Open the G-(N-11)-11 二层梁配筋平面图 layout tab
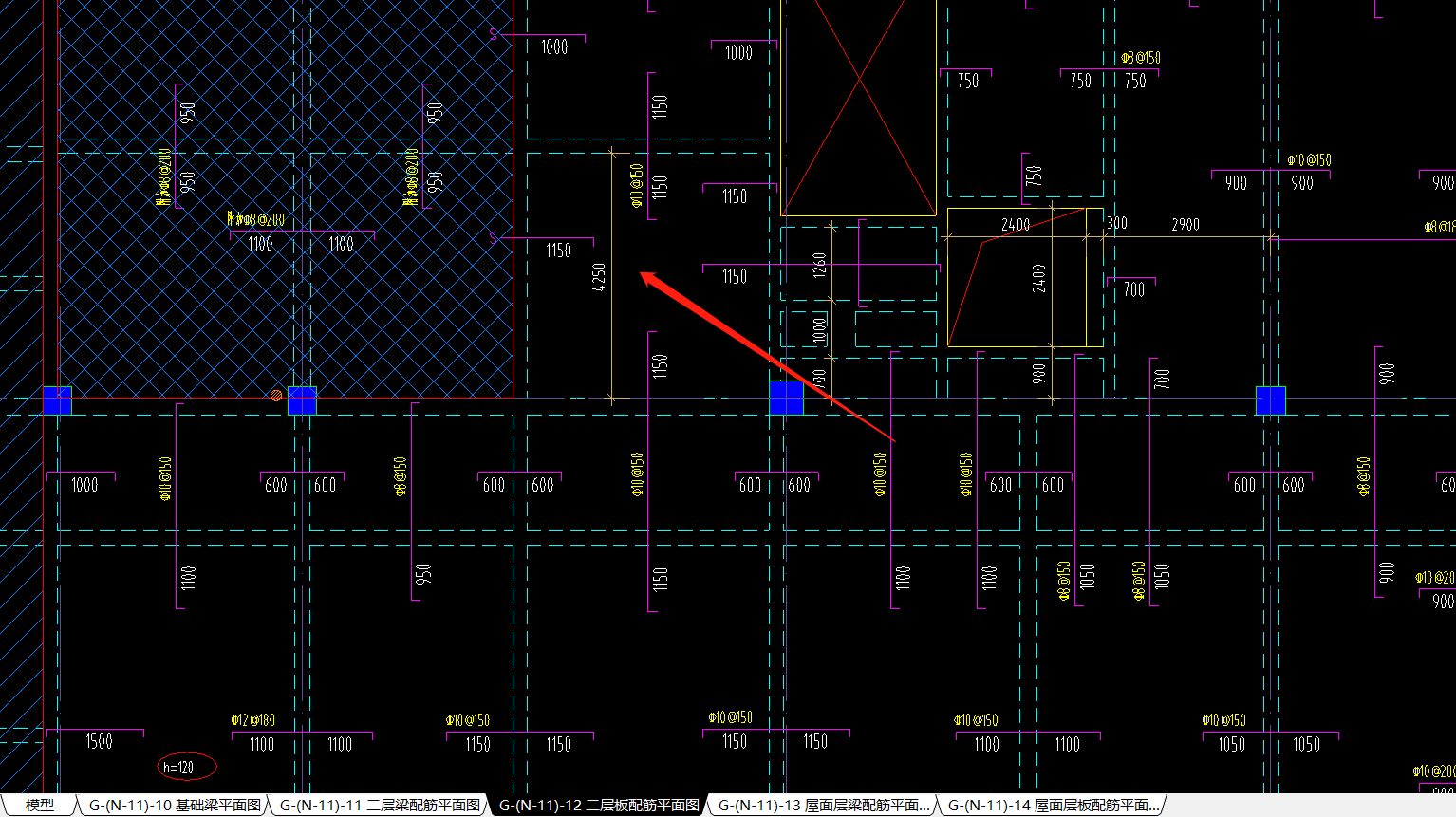Viewport: 1456px width, 817px height. [x=380, y=806]
